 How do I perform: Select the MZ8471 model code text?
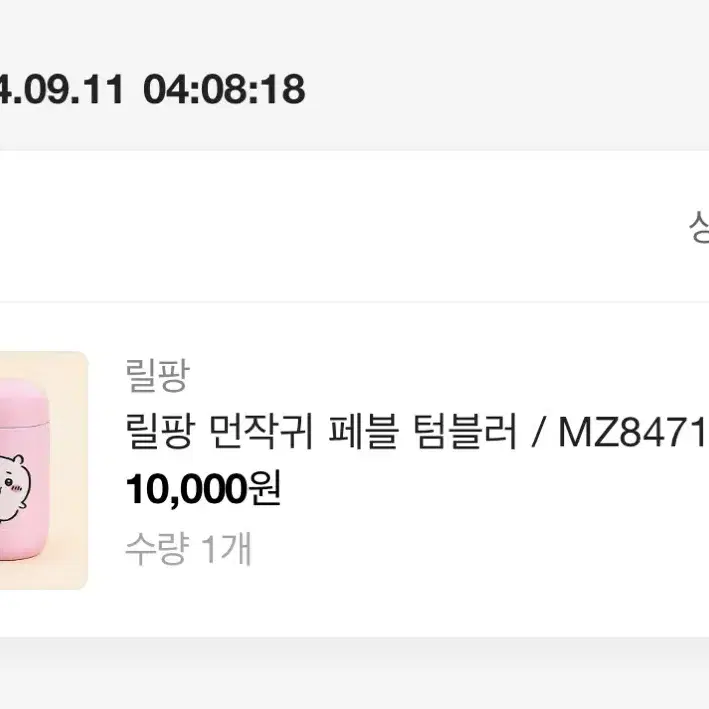[x=633, y=432]
